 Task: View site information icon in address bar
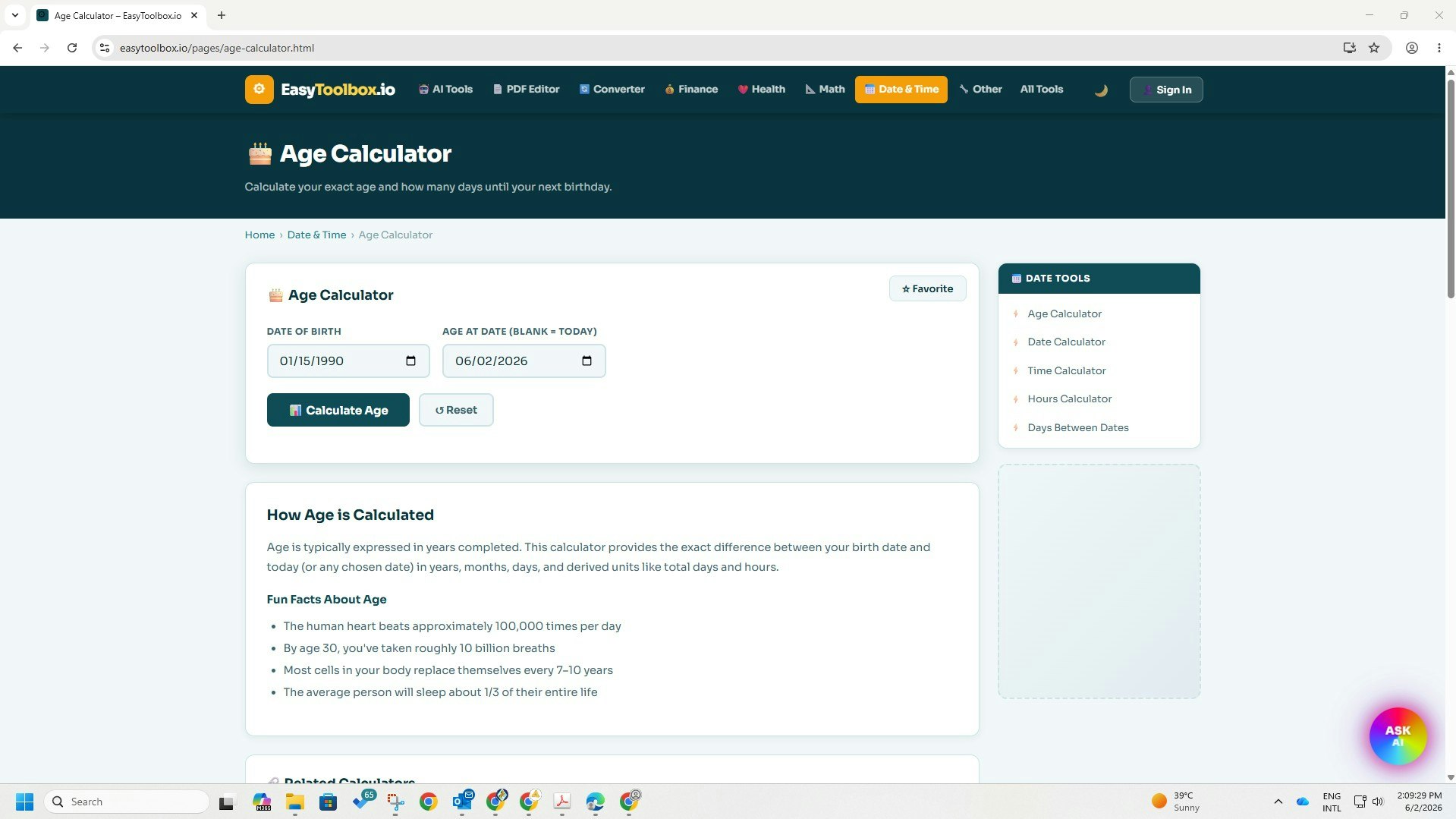pos(105,48)
